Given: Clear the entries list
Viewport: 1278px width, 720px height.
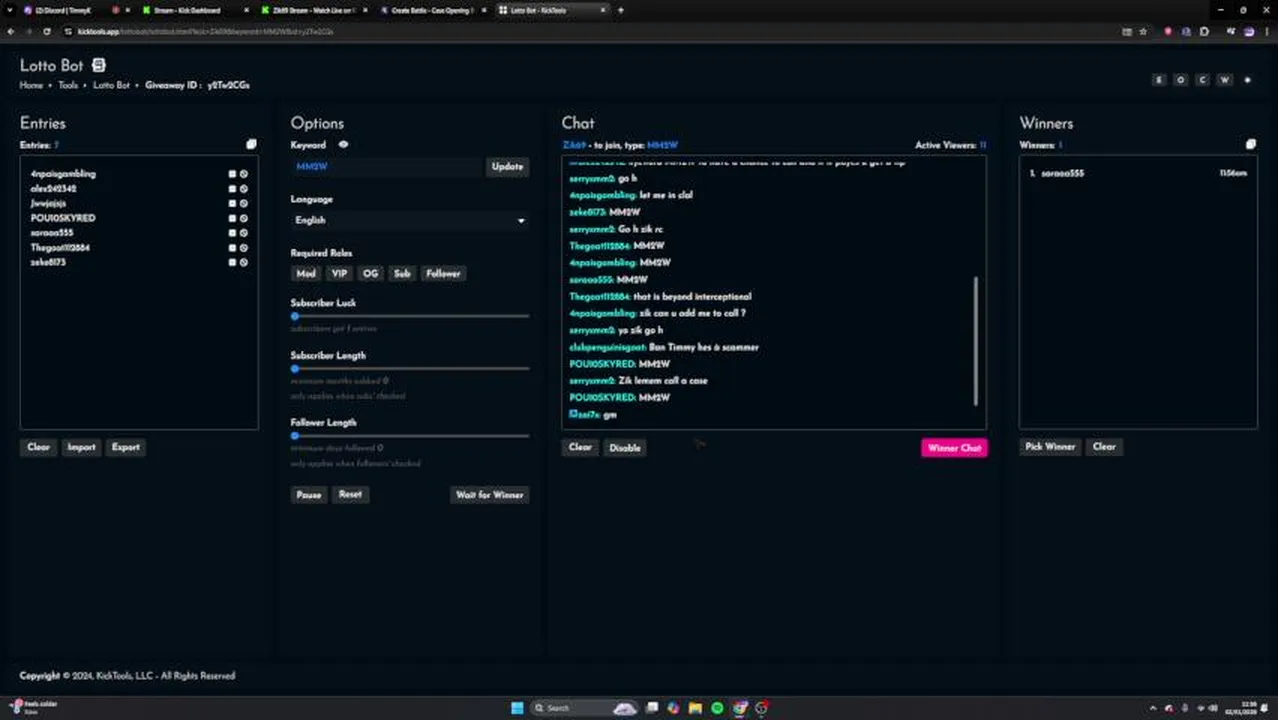Looking at the screenshot, I should click(x=38, y=447).
